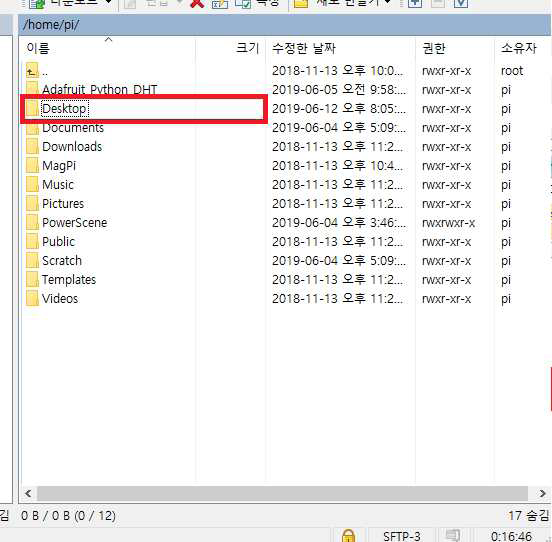Screen dimensions: 552x542
Task: Select the Adafruit_Python_DHT folder
Action: click(x=99, y=89)
